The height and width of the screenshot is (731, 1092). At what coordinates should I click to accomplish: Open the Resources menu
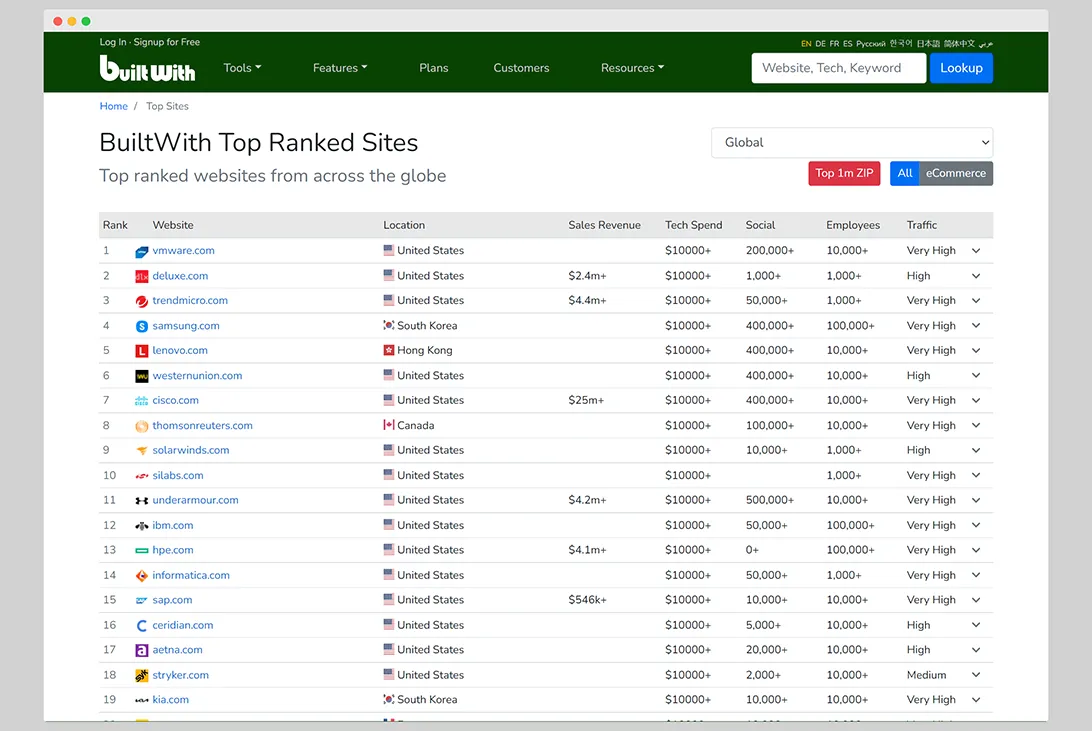click(632, 68)
